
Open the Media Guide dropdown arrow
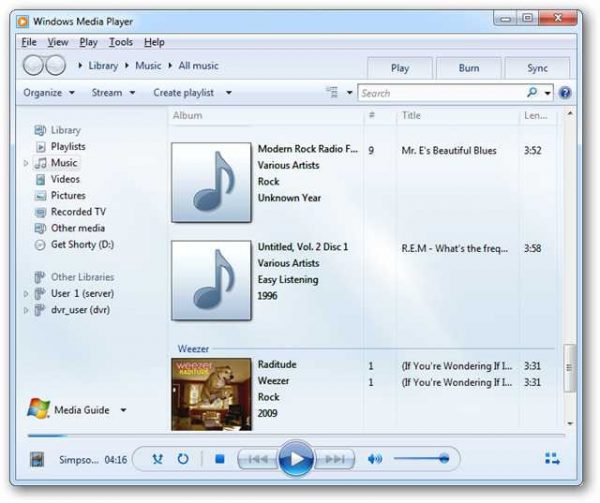coord(123,410)
